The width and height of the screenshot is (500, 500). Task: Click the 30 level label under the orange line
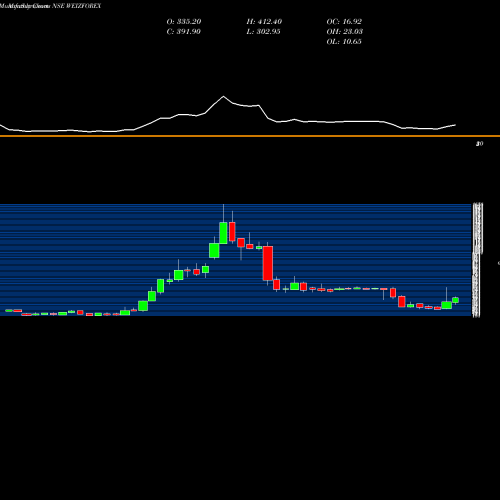tap(479, 144)
